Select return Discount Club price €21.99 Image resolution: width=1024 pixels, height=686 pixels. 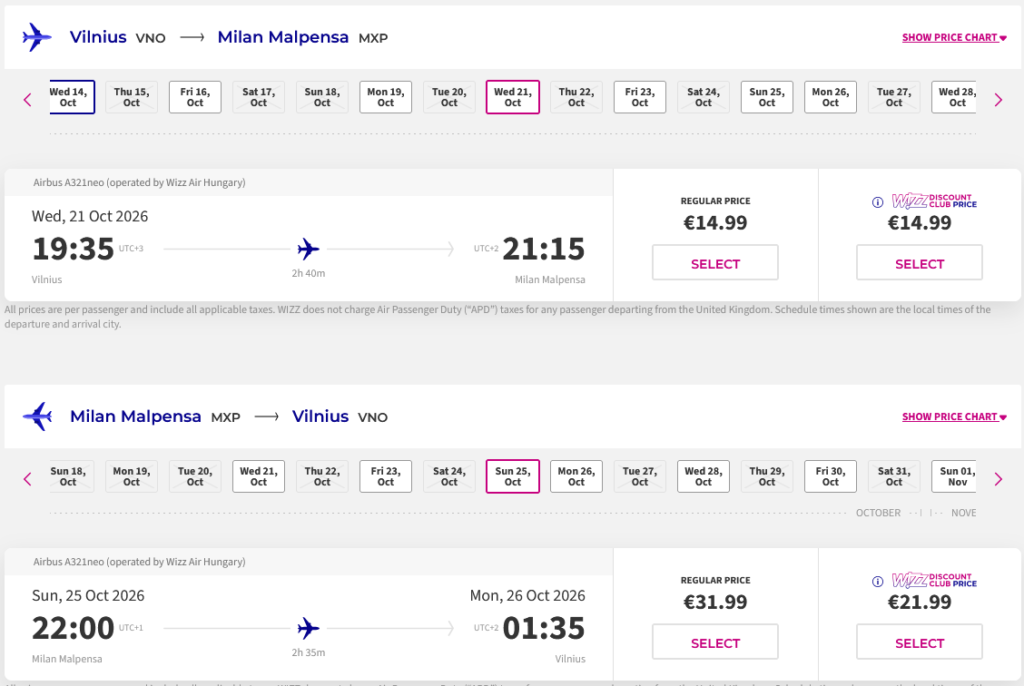tap(919, 643)
